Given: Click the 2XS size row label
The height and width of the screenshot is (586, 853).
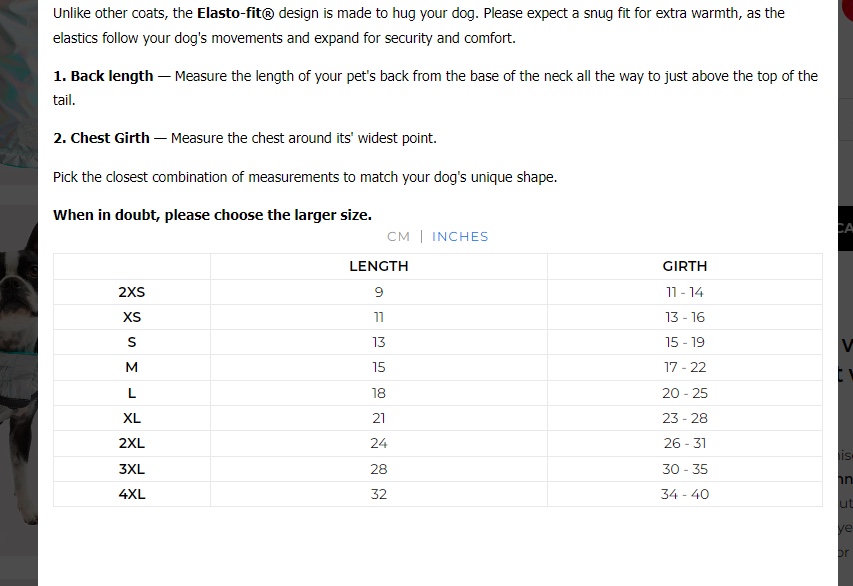Looking at the screenshot, I should click(x=132, y=292).
